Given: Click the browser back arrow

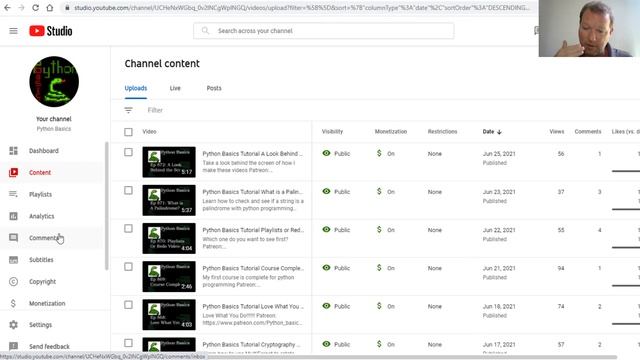Looking at the screenshot, I should point(7,8).
